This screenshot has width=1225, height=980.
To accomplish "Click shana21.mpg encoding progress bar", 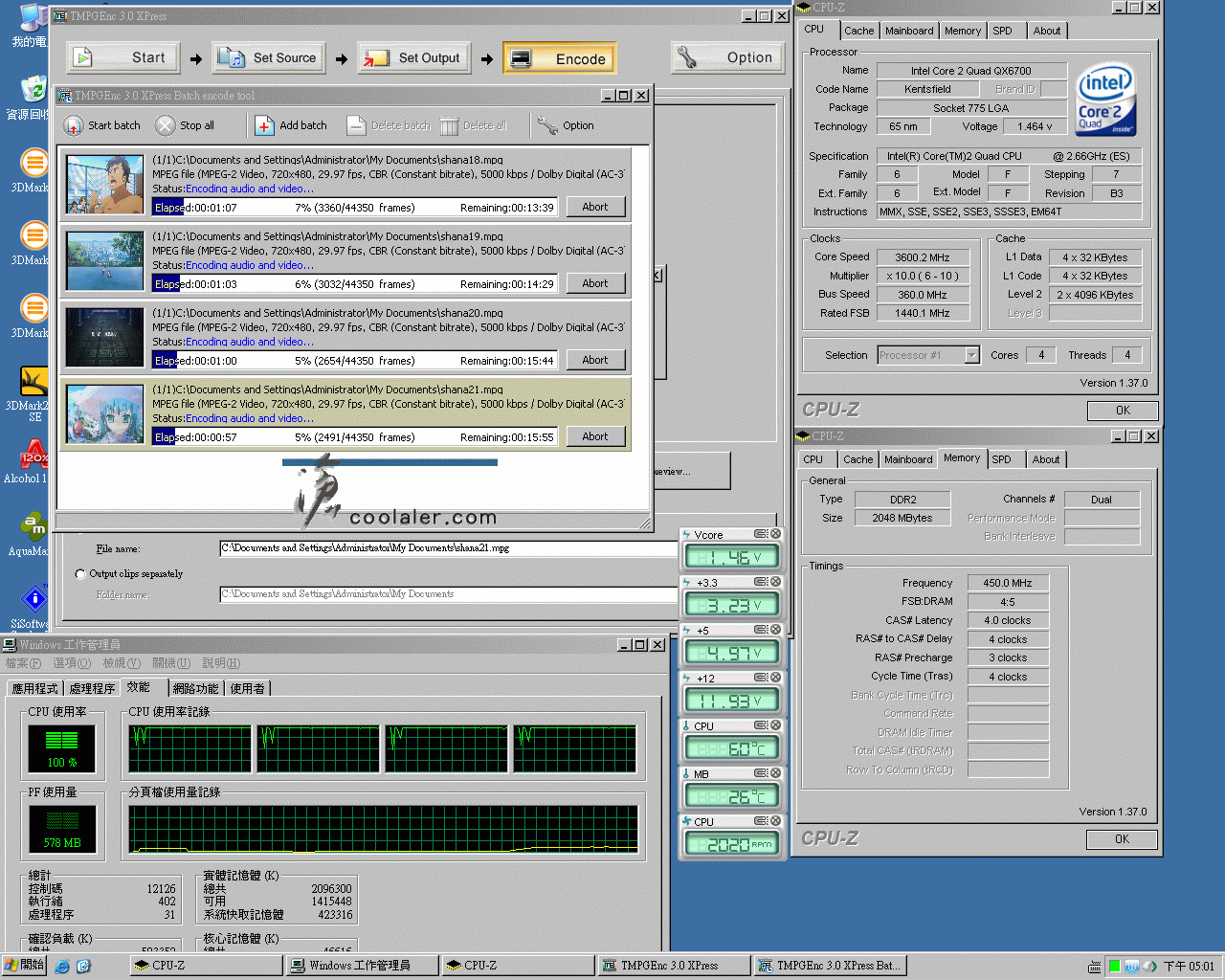I will click(x=355, y=436).
